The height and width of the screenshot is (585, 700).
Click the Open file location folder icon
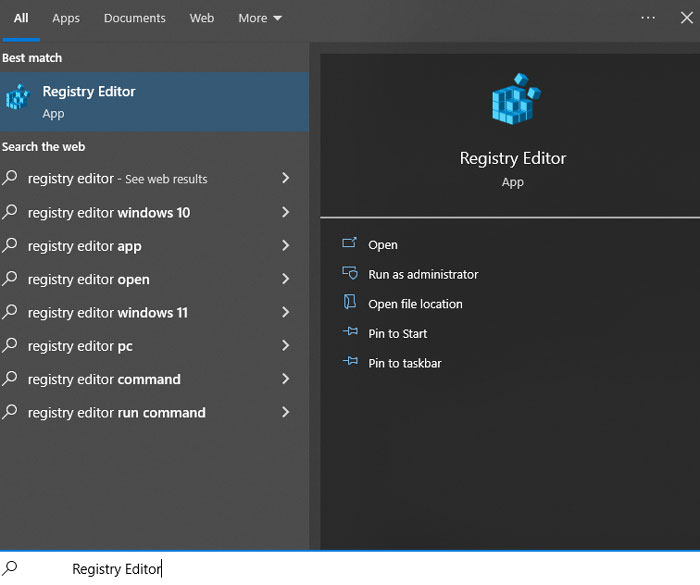pyautogui.click(x=350, y=302)
